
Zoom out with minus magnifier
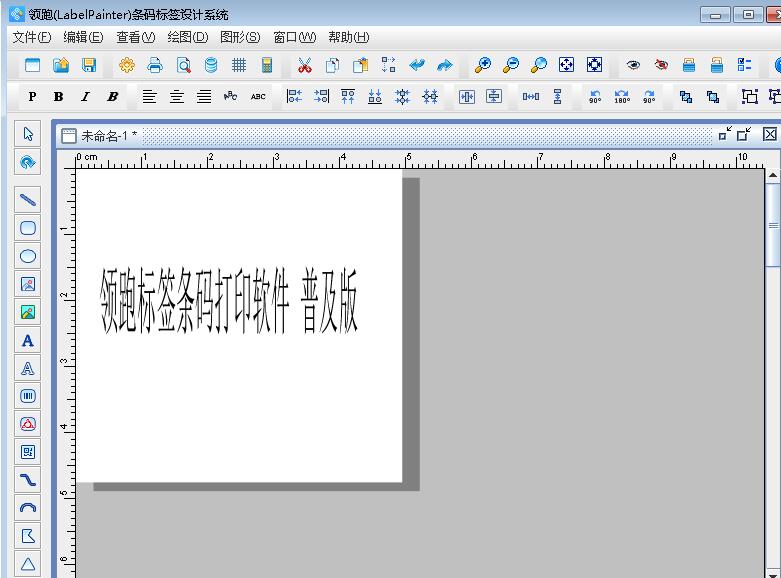click(x=511, y=65)
